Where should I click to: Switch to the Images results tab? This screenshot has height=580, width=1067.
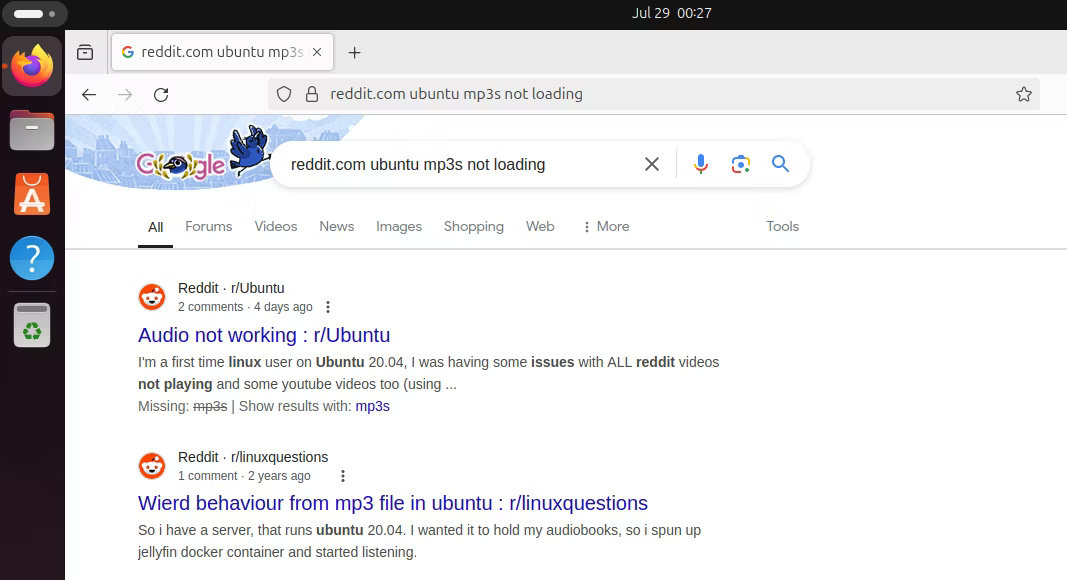(398, 226)
